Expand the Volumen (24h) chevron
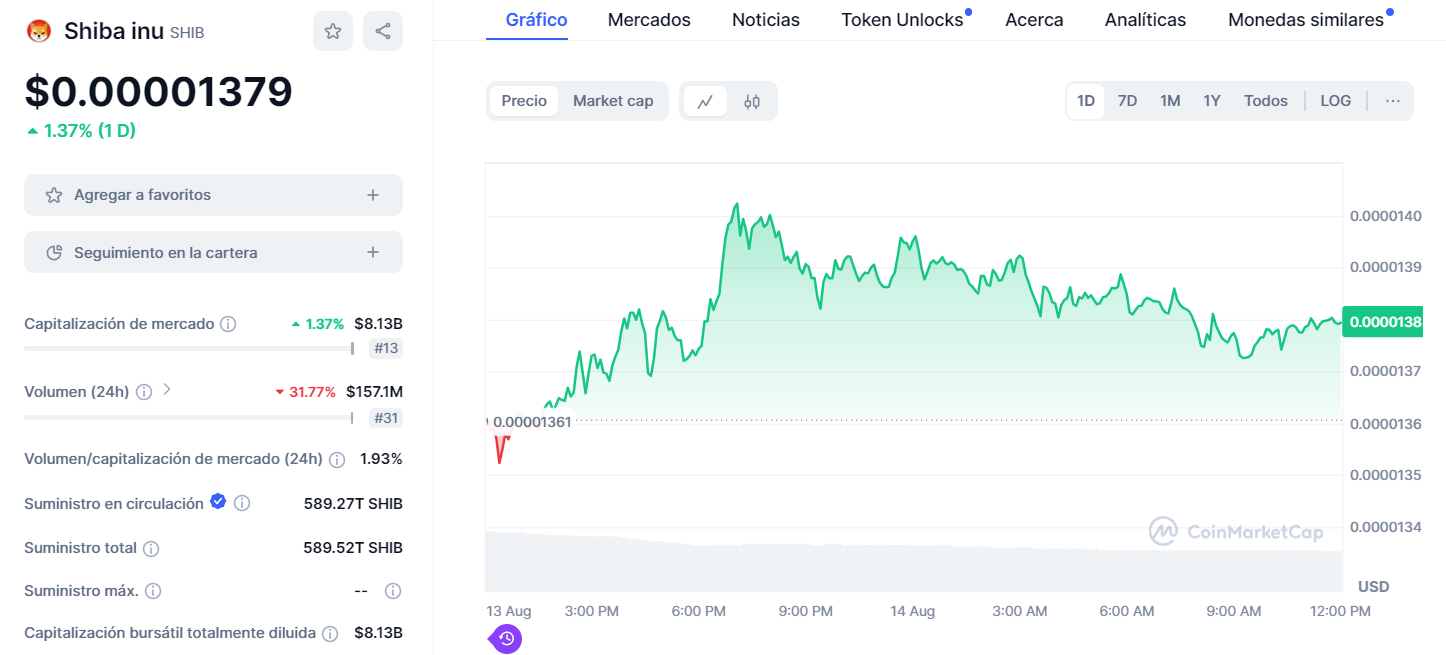Screen dimensions: 1446x655 click(167, 390)
